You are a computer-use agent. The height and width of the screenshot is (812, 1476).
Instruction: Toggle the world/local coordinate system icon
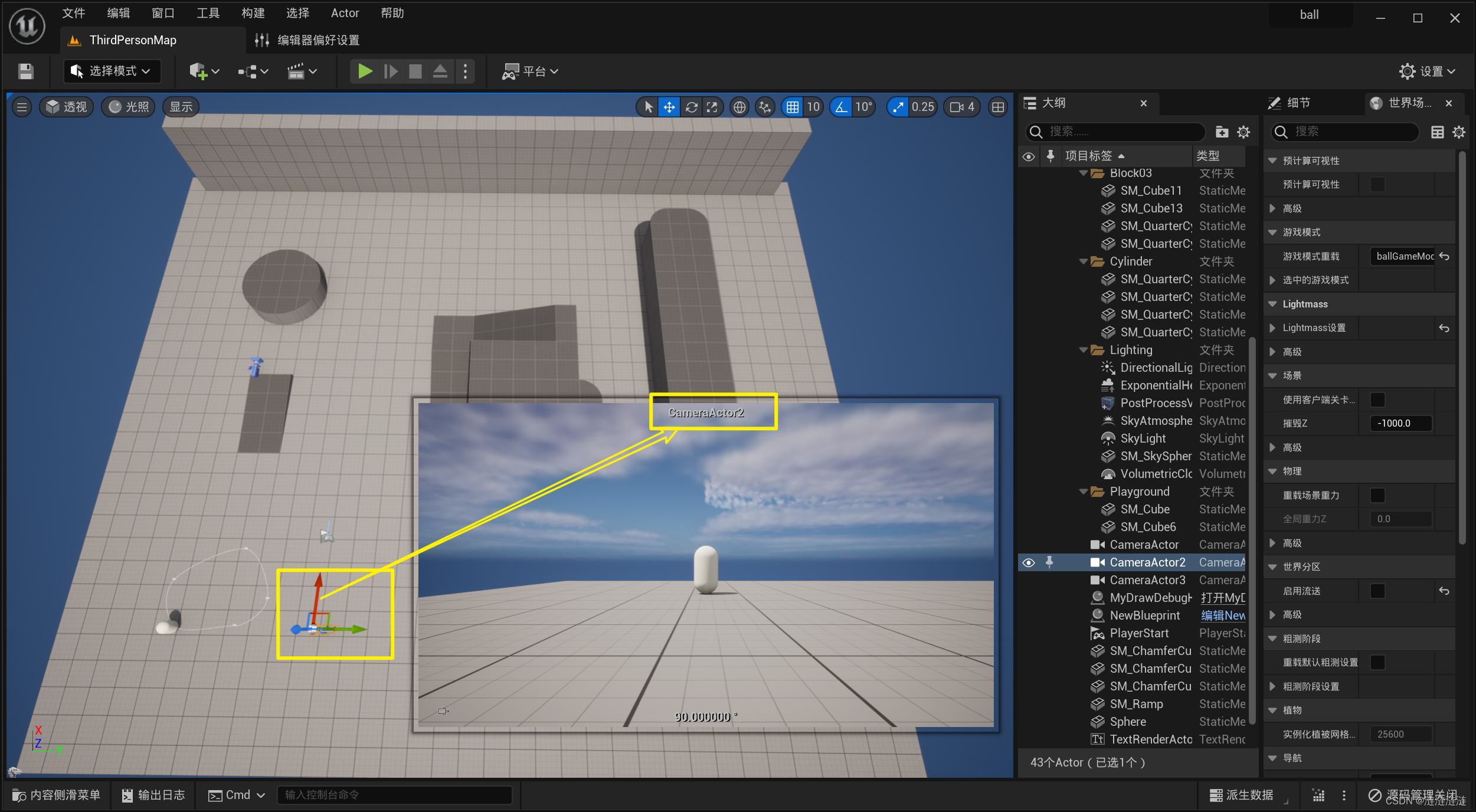(x=739, y=107)
